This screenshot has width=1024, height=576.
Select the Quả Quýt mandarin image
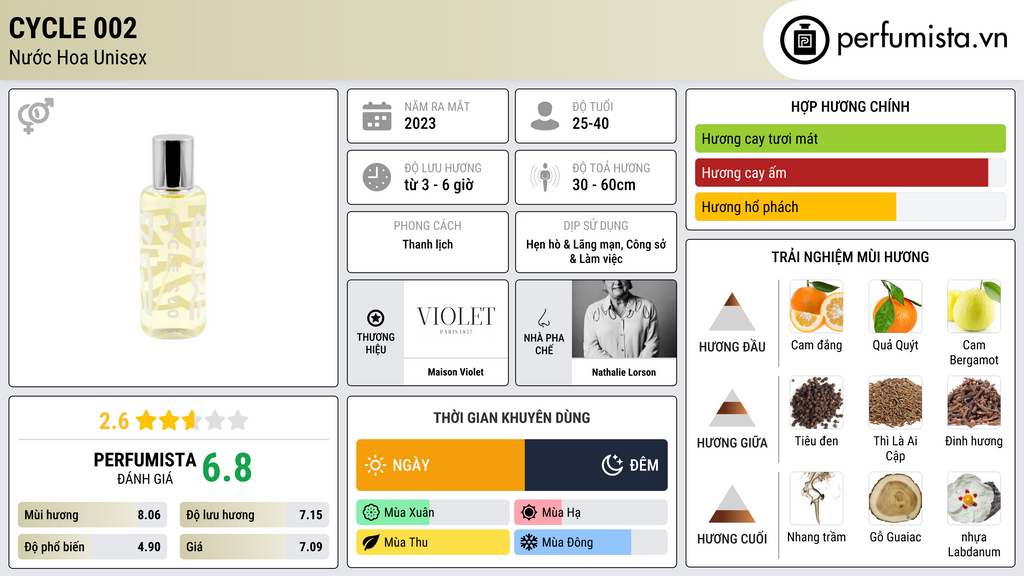pyautogui.click(x=895, y=307)
